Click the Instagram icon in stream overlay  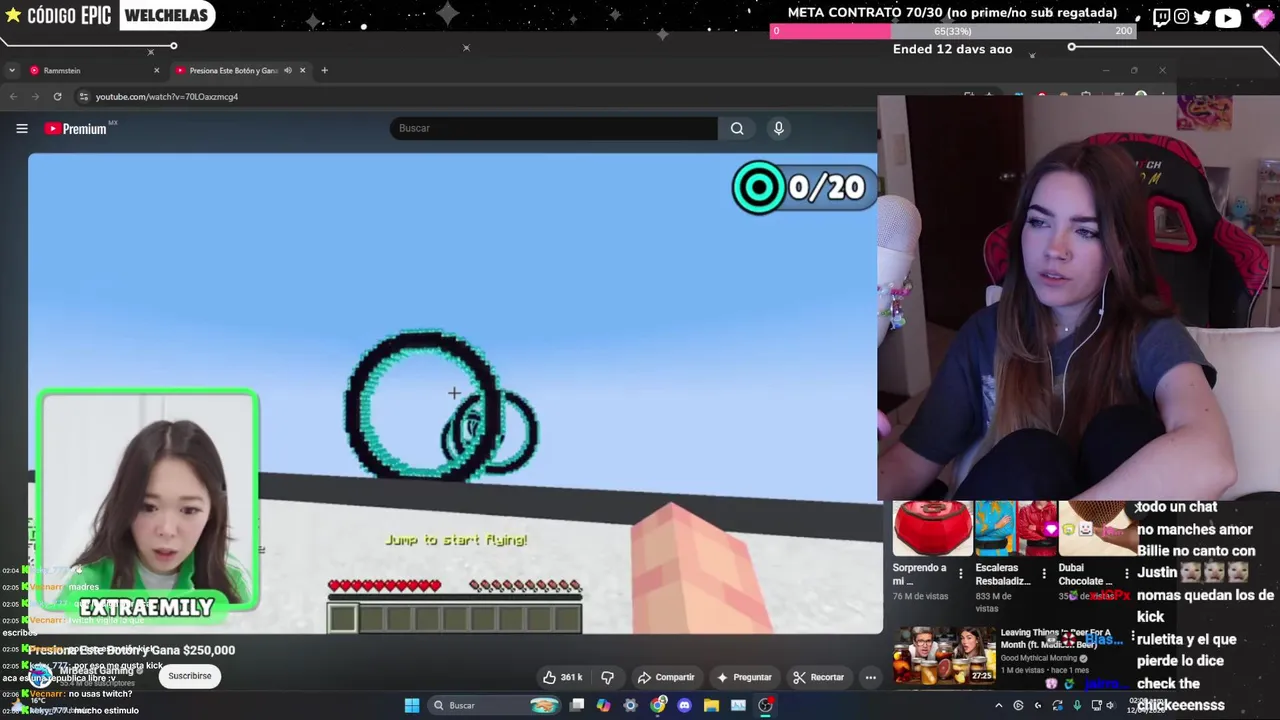(1182, 17)
